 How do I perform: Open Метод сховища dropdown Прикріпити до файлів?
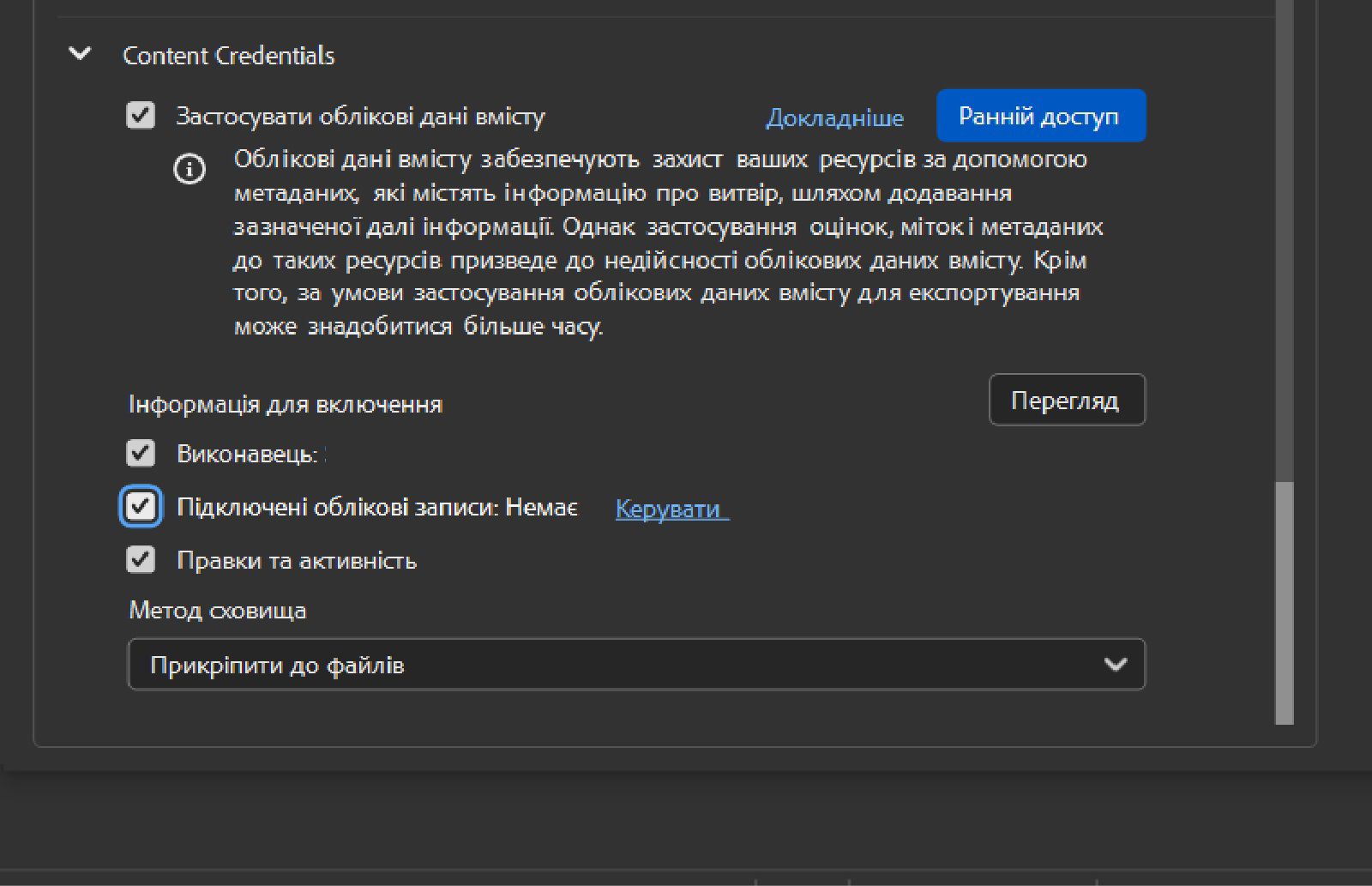click(636, 664)
